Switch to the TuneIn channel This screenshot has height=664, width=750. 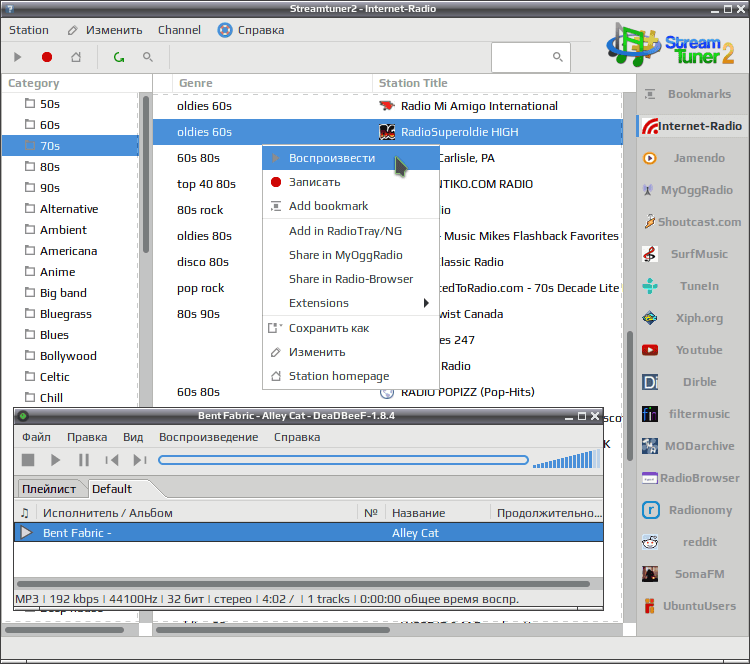pos(692,286)
